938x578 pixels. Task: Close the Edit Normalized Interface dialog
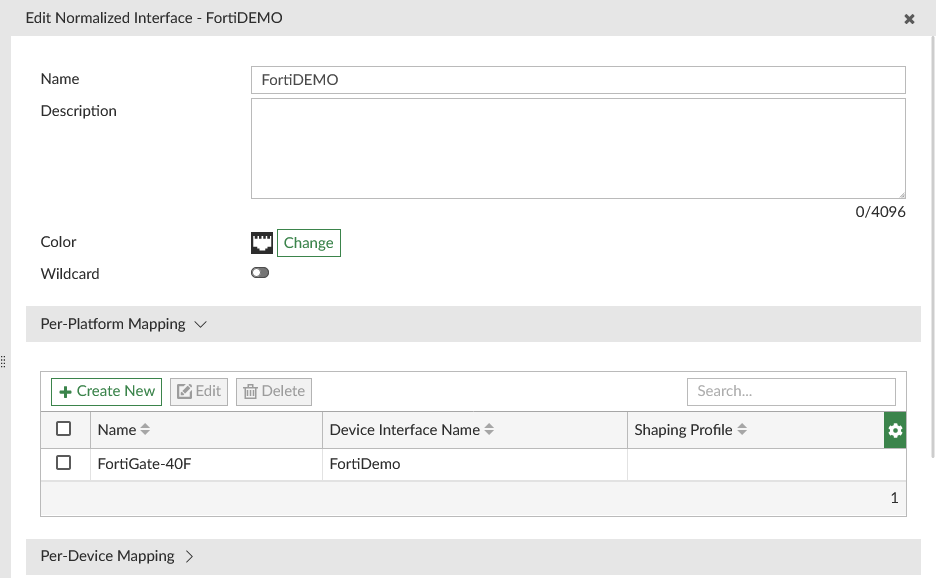pos(909,18)
